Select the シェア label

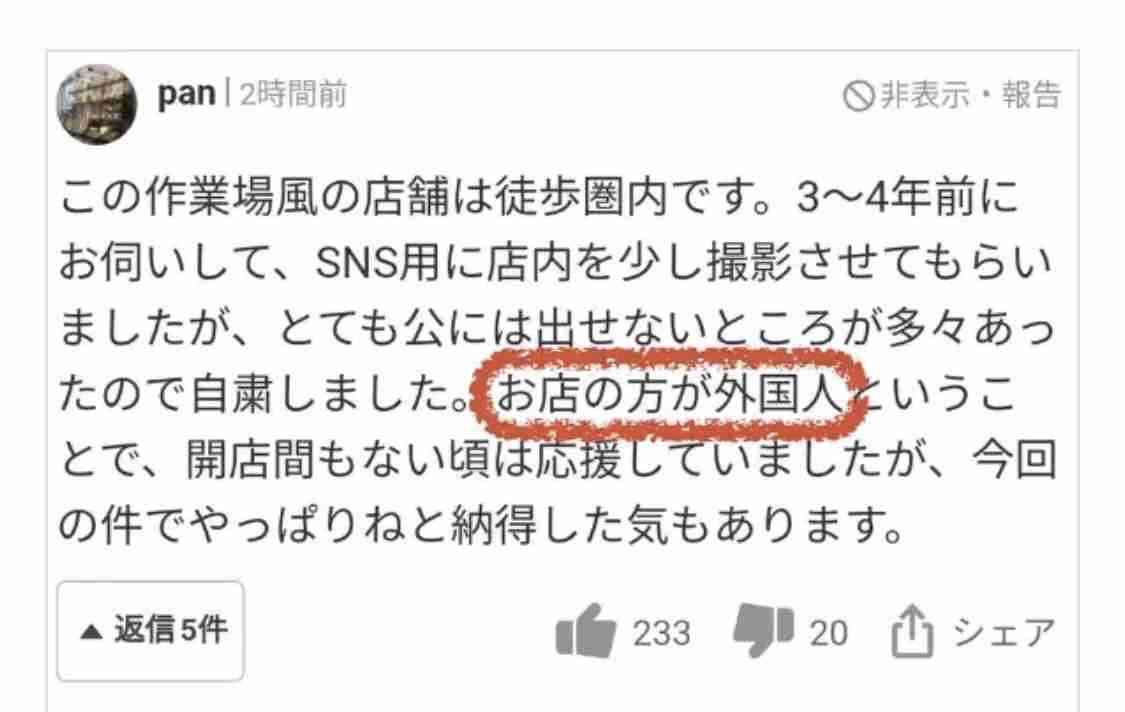(x=1004, y=632)
